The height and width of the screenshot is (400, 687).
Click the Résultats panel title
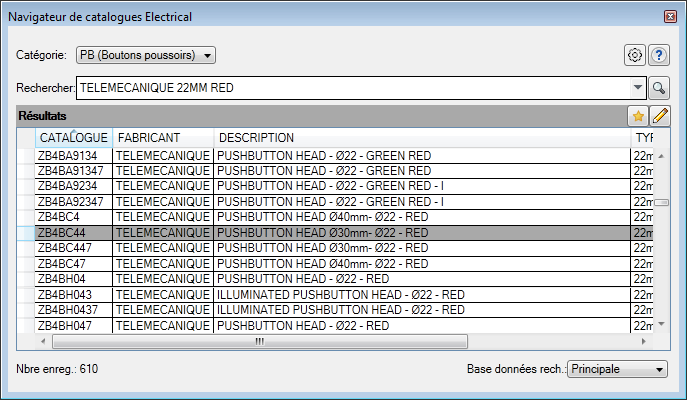tap(42, 116)
